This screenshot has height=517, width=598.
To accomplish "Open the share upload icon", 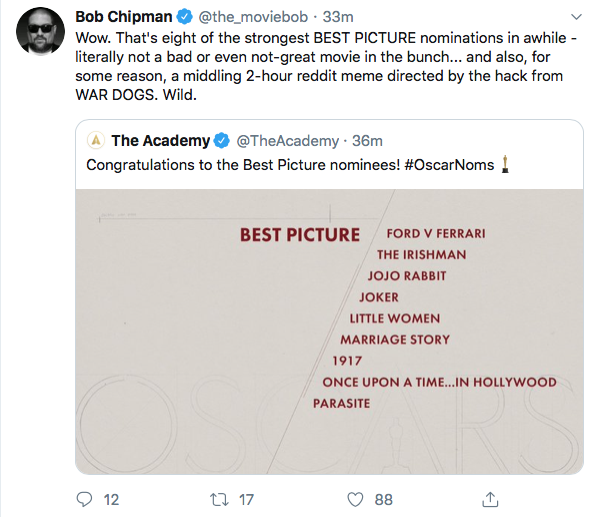I will click(x=490, y=499).
